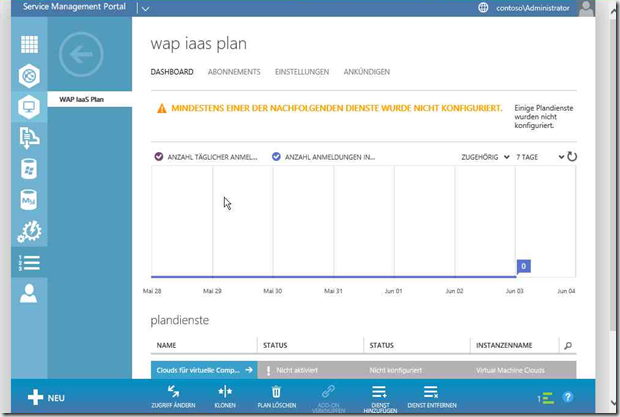Switch to the Ankündigen tab
Image resolution: width=620 pixels, height=417 pixels.
[367, 72]
